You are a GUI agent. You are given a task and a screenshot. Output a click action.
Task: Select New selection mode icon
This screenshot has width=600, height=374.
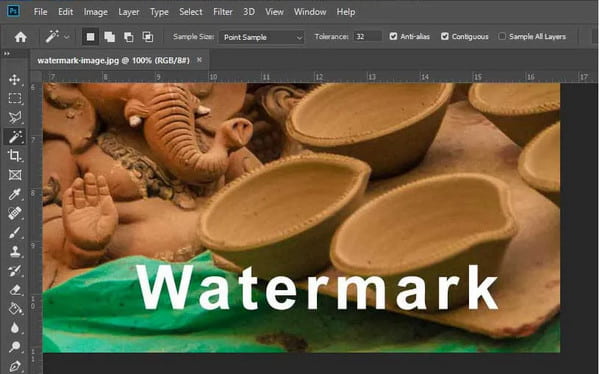pos(91,37)
